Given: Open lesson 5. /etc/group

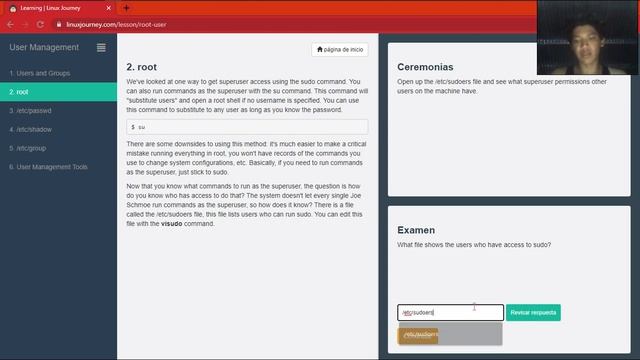Looking at the screenshot, I should 58,148.
